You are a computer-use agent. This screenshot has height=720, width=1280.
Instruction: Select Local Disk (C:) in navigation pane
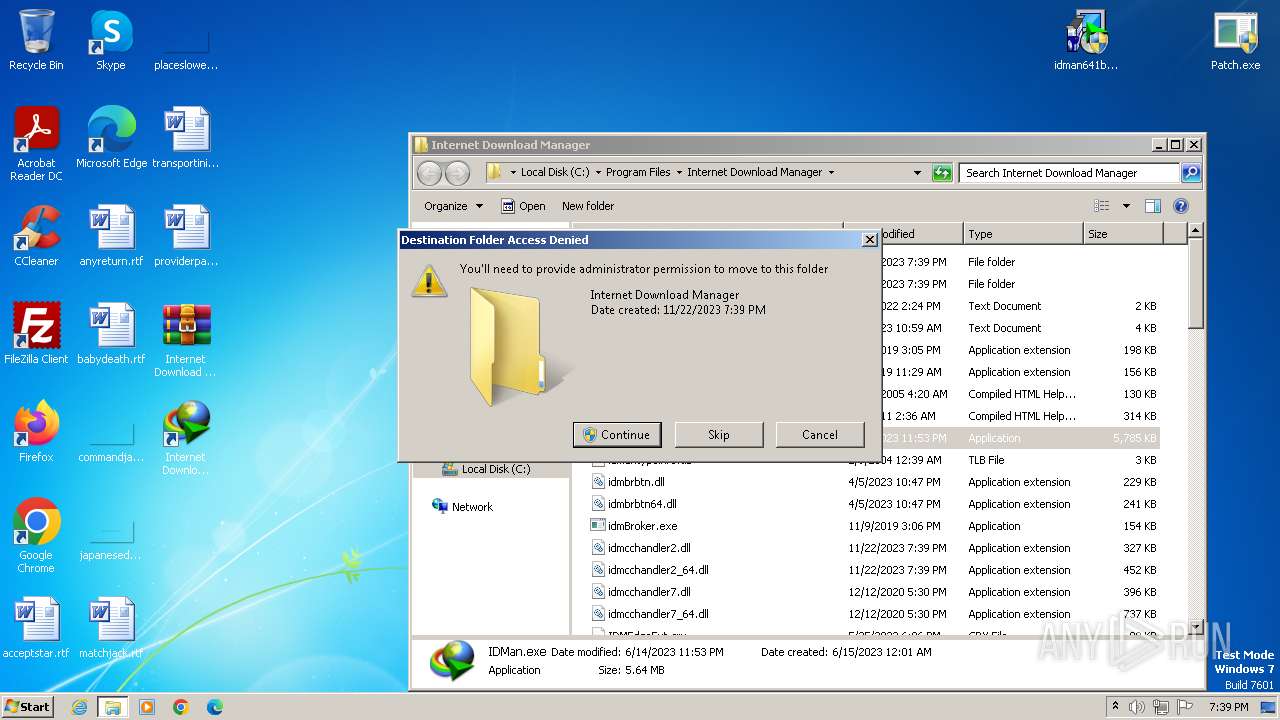coord(487,469)
